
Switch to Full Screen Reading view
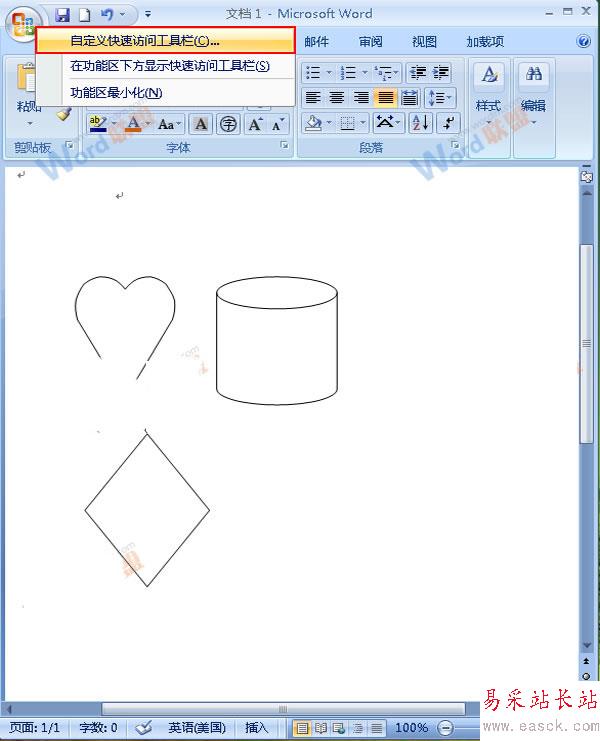click(321, 728)
